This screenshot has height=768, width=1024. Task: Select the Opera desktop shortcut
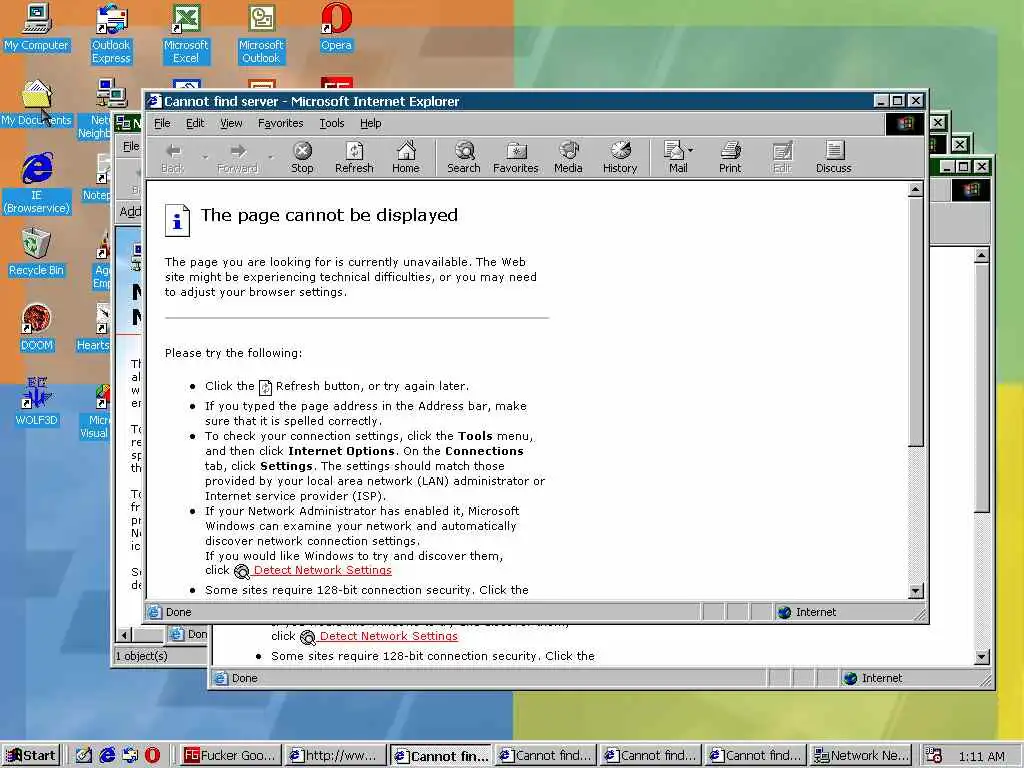[336, 28]
